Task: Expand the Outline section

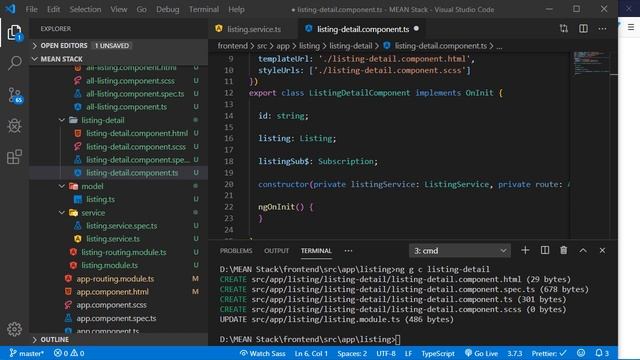Action: tap(118, 340)
